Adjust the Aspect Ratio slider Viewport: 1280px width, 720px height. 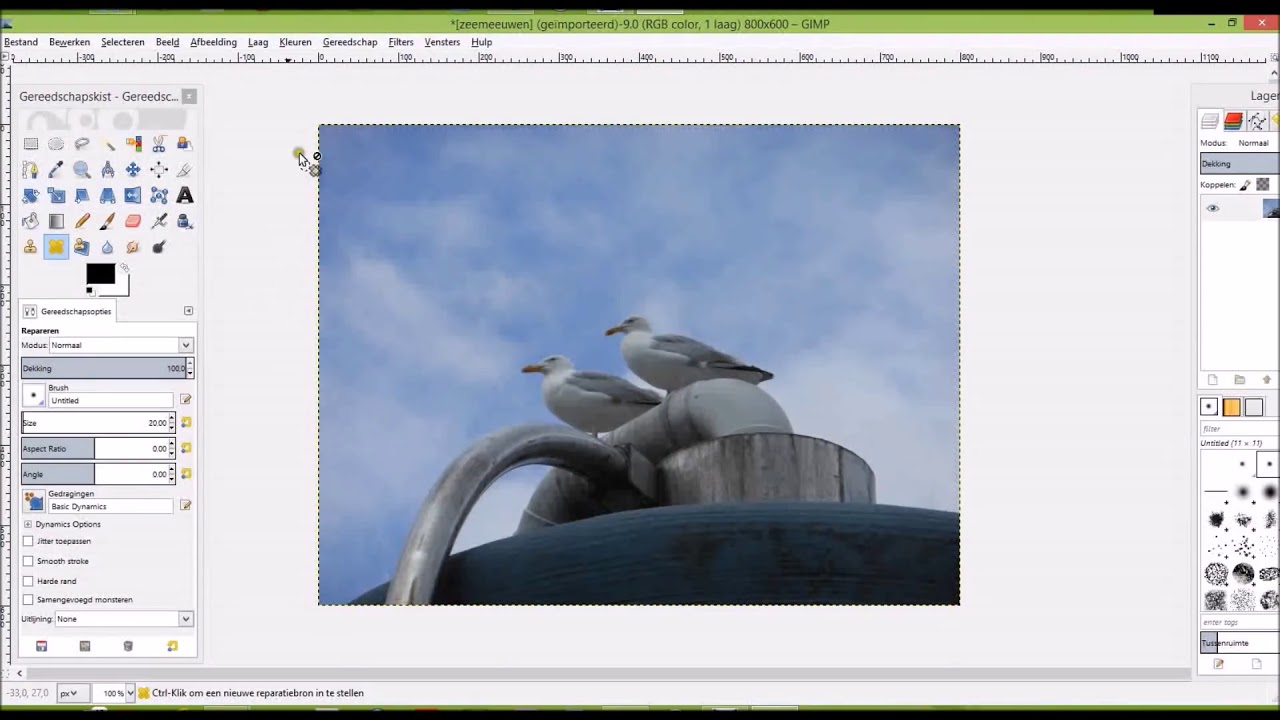pos(95,449)
